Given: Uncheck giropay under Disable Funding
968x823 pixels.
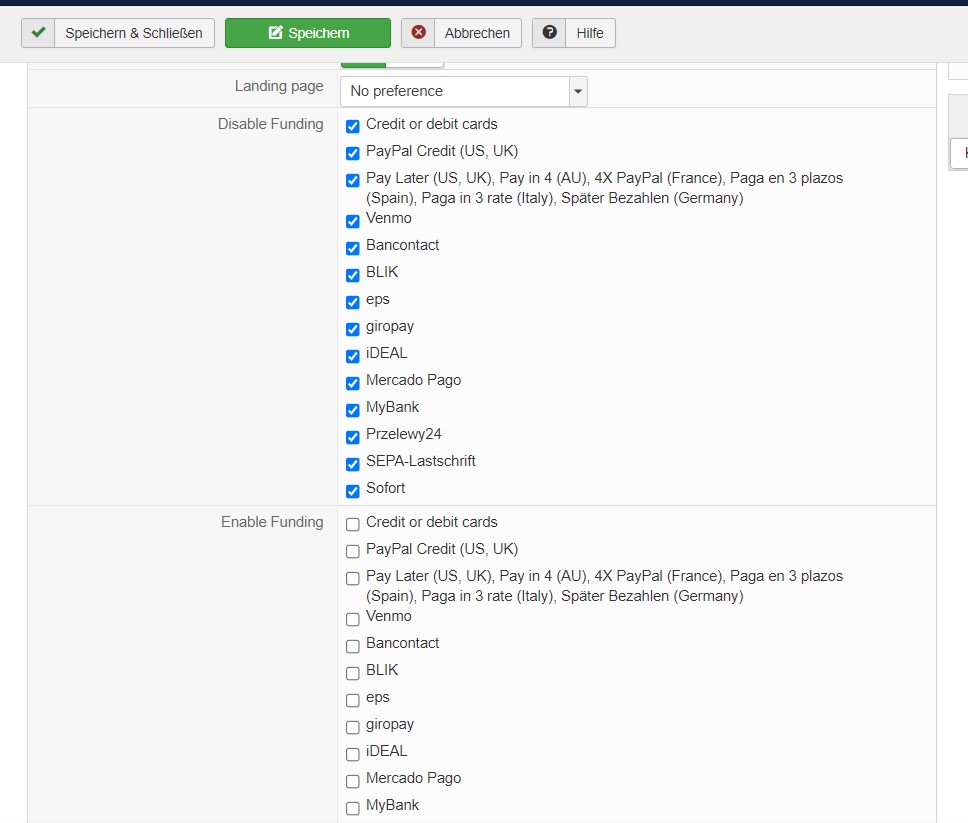Looking at the screenshot, I should 353,329.
